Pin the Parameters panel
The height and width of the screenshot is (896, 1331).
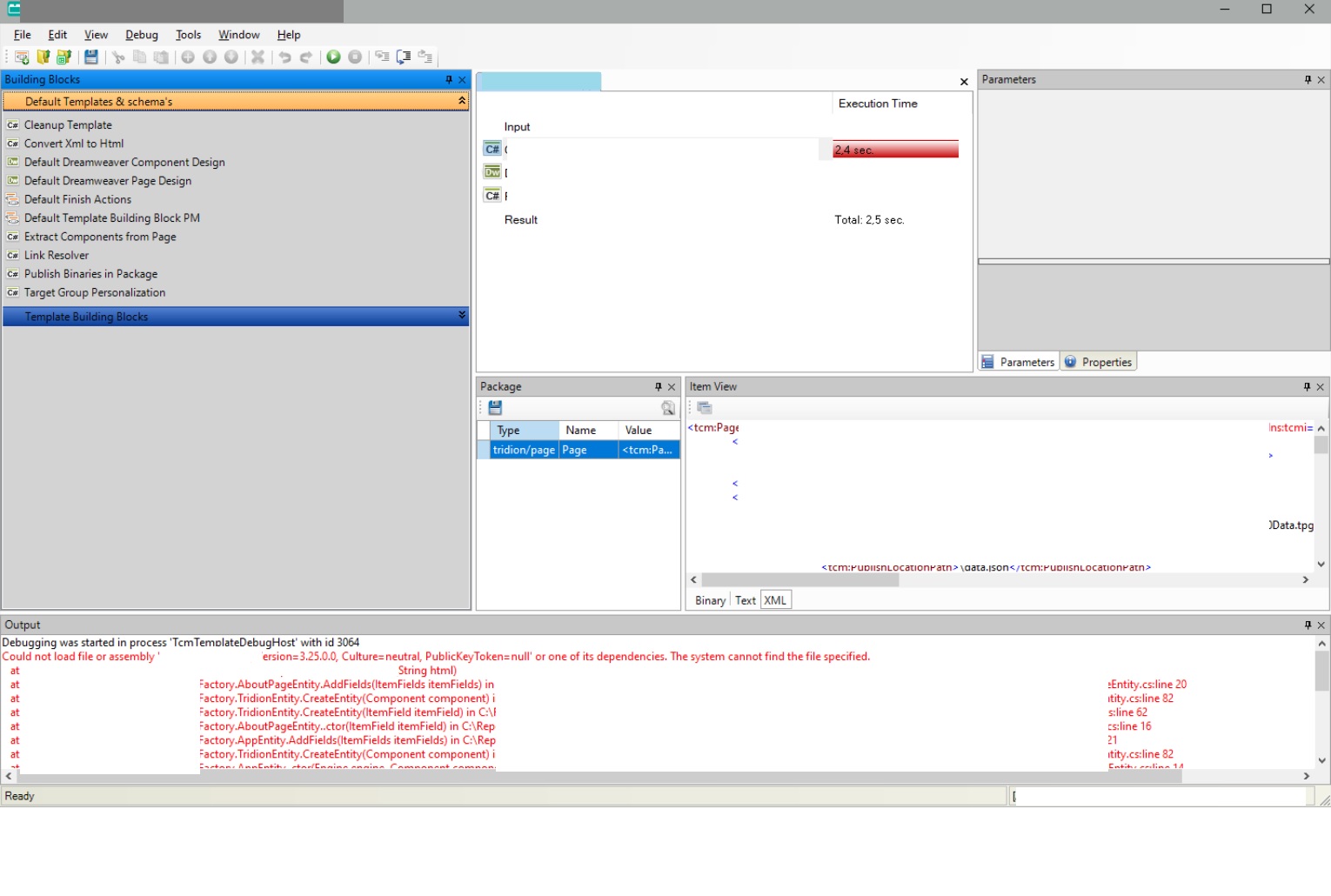click(1308, 80)
